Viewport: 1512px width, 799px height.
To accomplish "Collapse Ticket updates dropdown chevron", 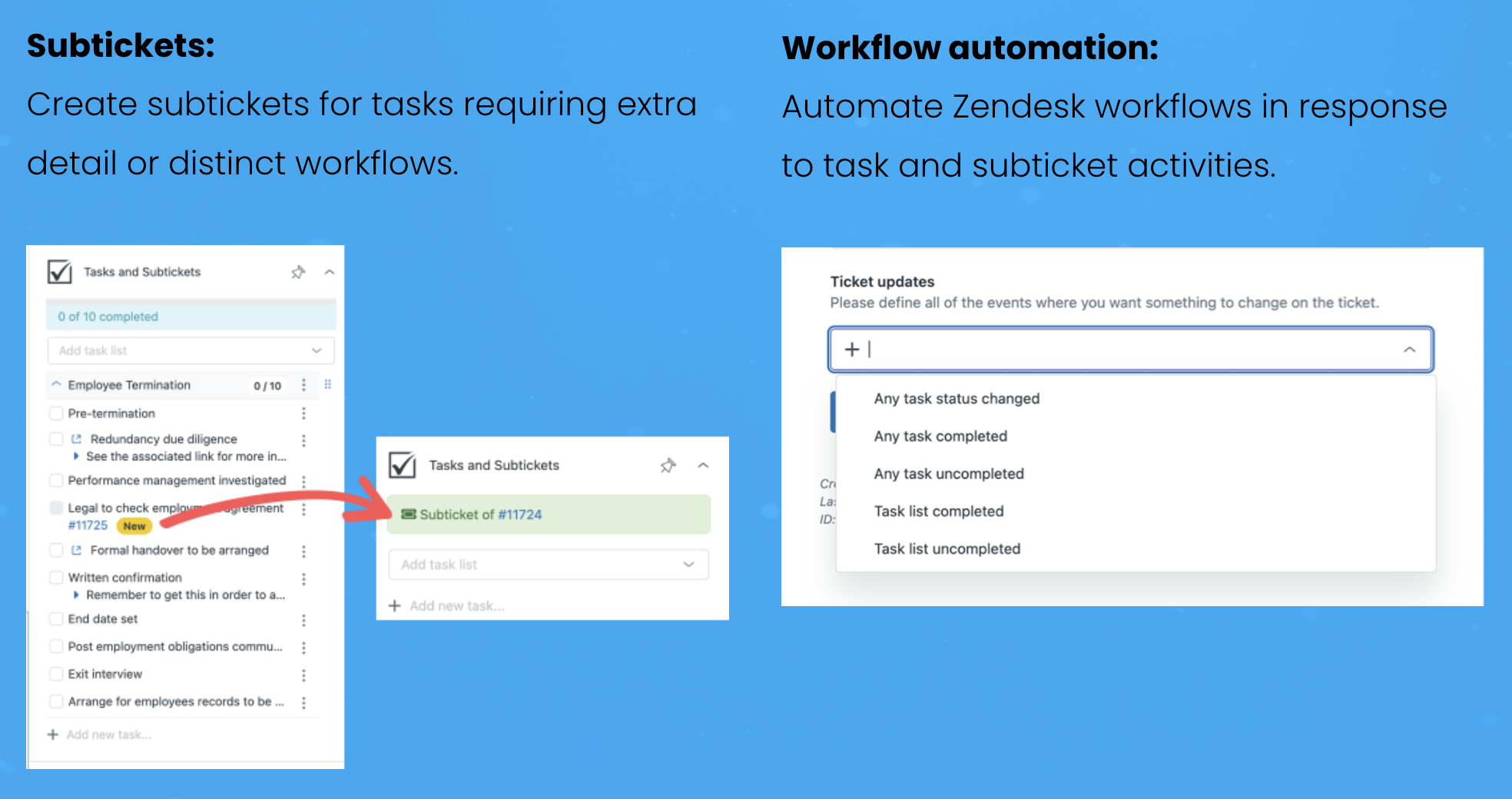I will [x=1409, y=350].
